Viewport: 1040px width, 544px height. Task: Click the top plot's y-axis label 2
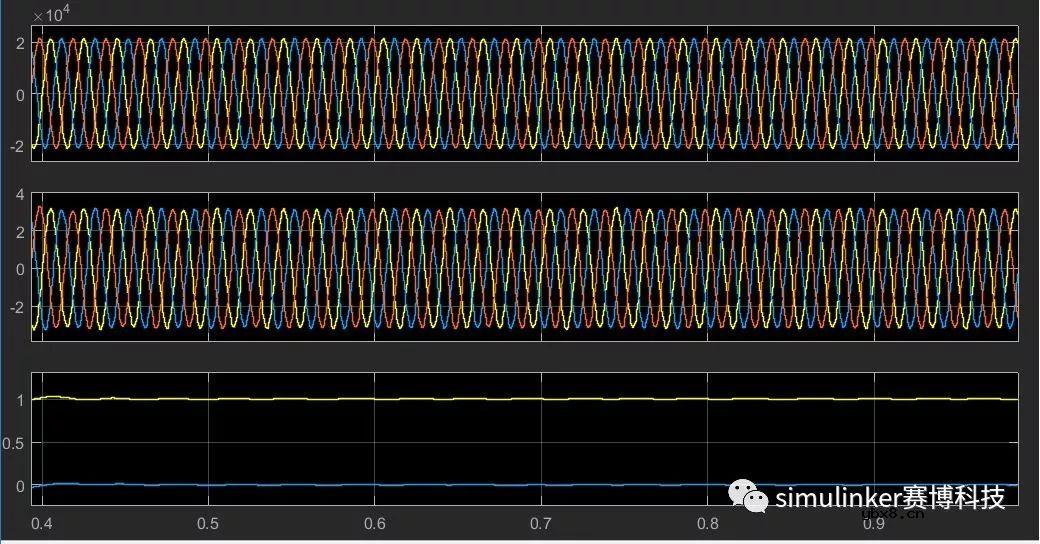coord(19,42)
